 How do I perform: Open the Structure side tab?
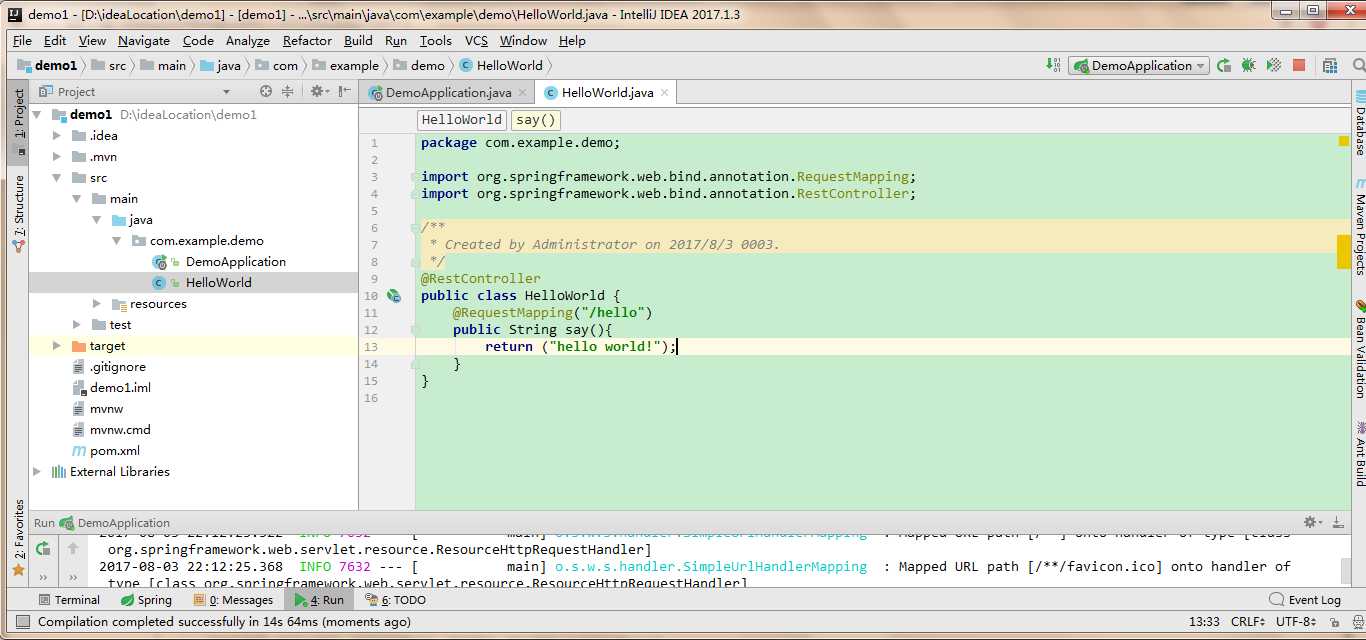[x=18, y=213]
